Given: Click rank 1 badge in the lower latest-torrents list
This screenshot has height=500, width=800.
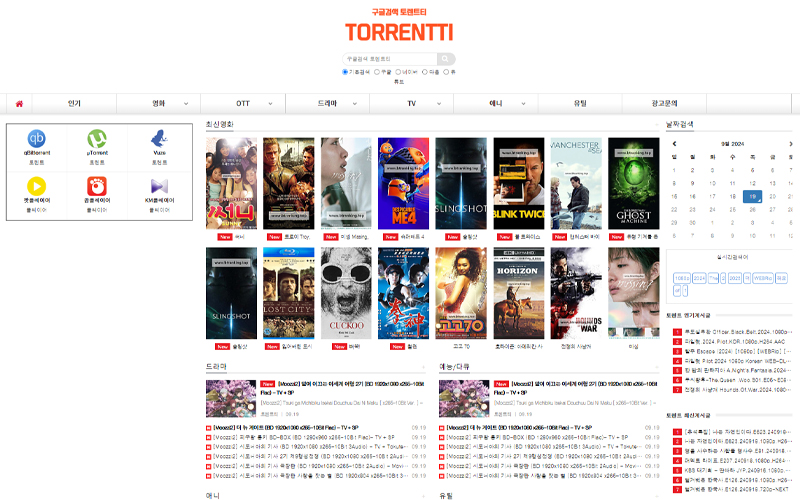Looking at the screenshot, I should pyautogui.click(x=677, y=432).
